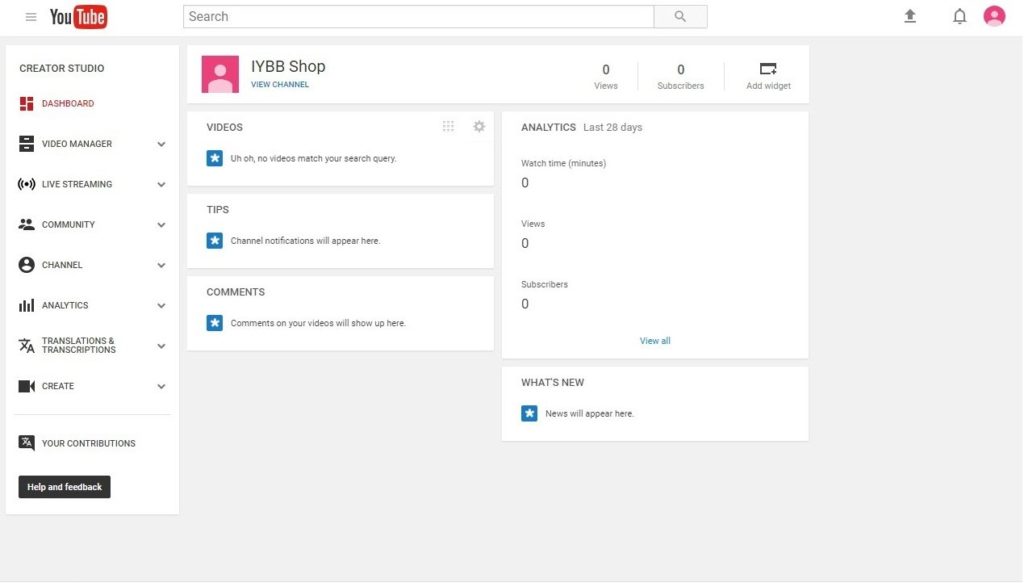
Task: Click the View Channel link
Action: coord(280,84)
